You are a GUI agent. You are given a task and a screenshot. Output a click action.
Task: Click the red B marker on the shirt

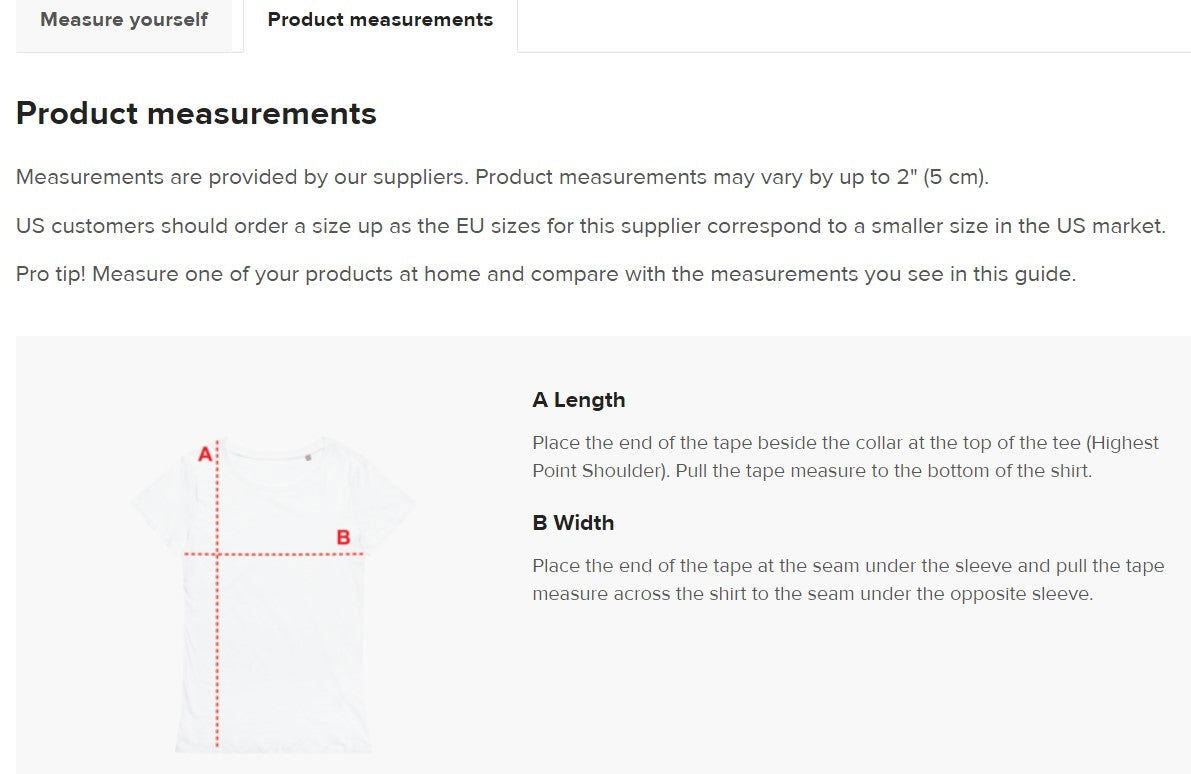pos(344,536)
